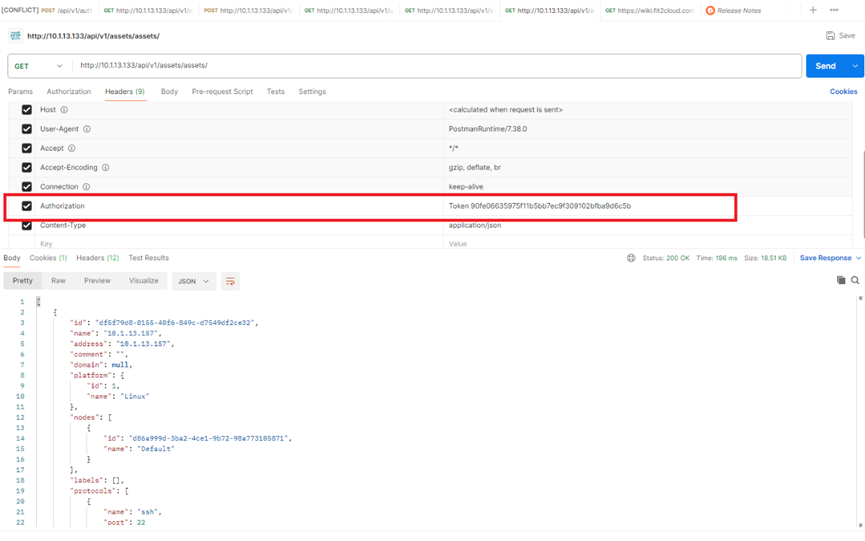865x541 pixels.
Task: Open a new tab with plus icon
Action: point(813,10)
